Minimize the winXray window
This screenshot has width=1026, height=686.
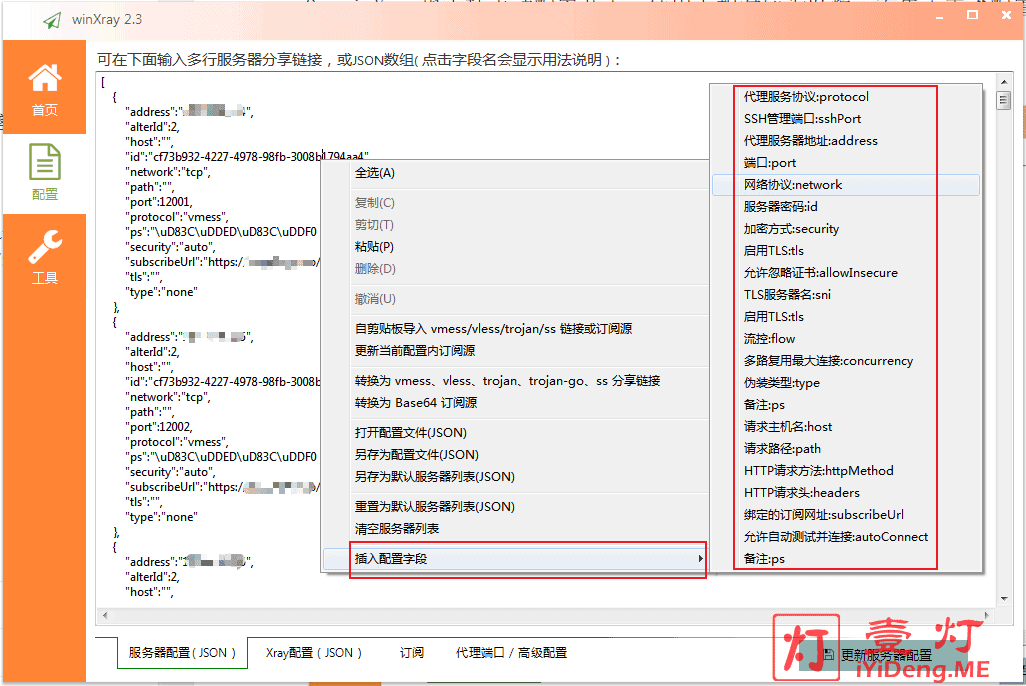click(x=940, y=16)
